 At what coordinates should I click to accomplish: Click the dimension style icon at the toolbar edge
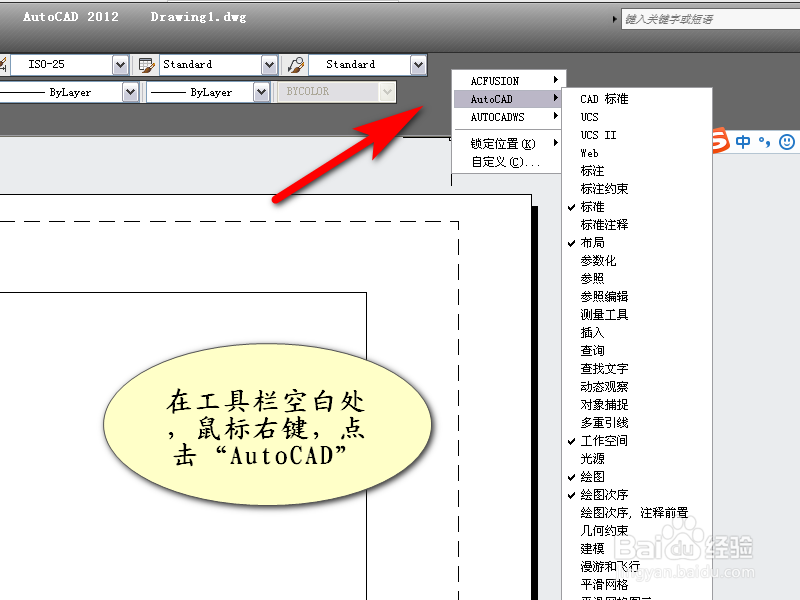3,65
